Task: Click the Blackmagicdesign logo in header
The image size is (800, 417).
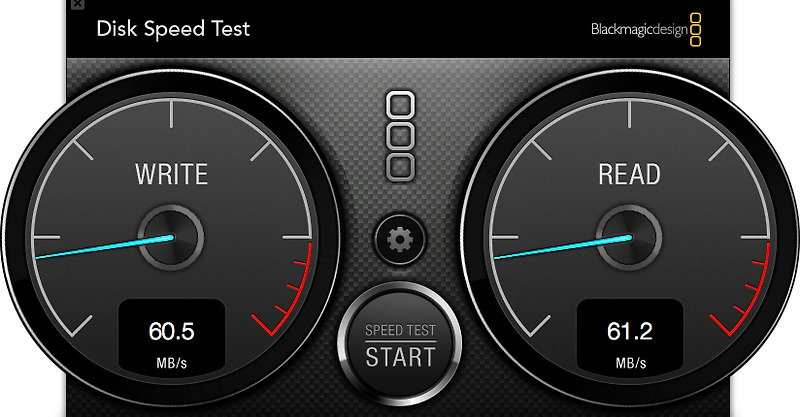Action: coord(646,30)
